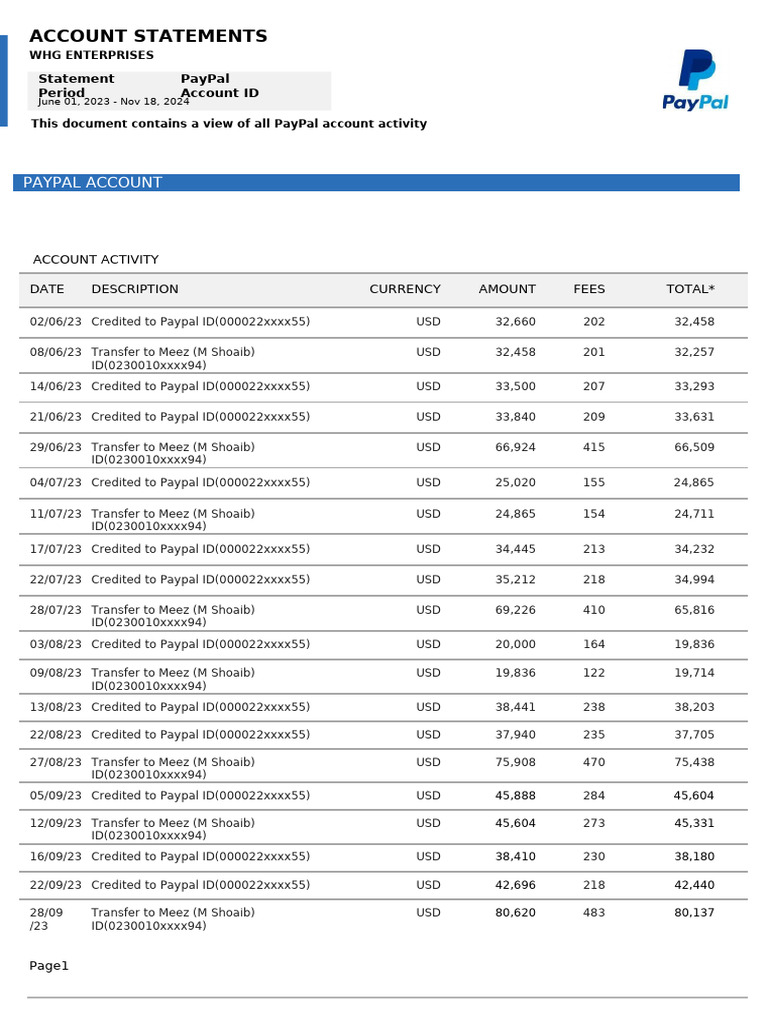Select date 11/07/23
The width and height of the screenshot is (768, 1024).
(56, 513)
